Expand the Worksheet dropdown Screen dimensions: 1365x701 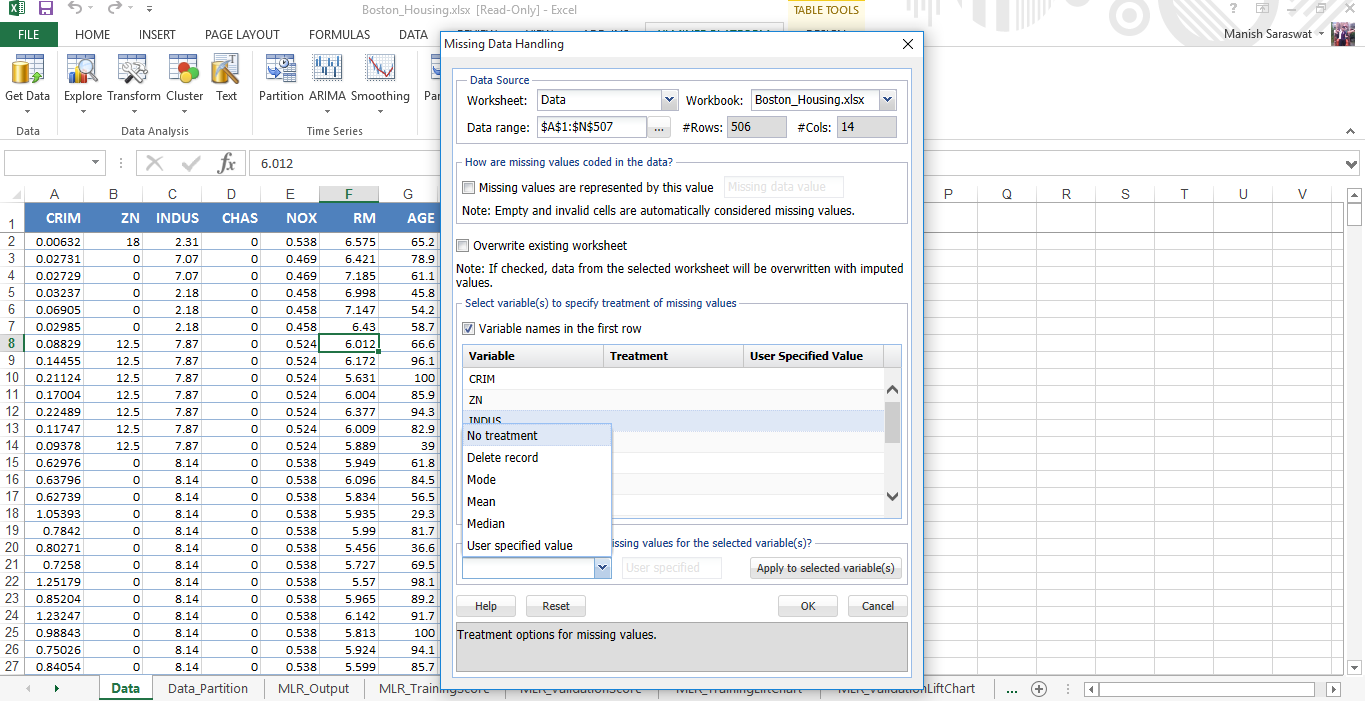click(x=669, y=100)
